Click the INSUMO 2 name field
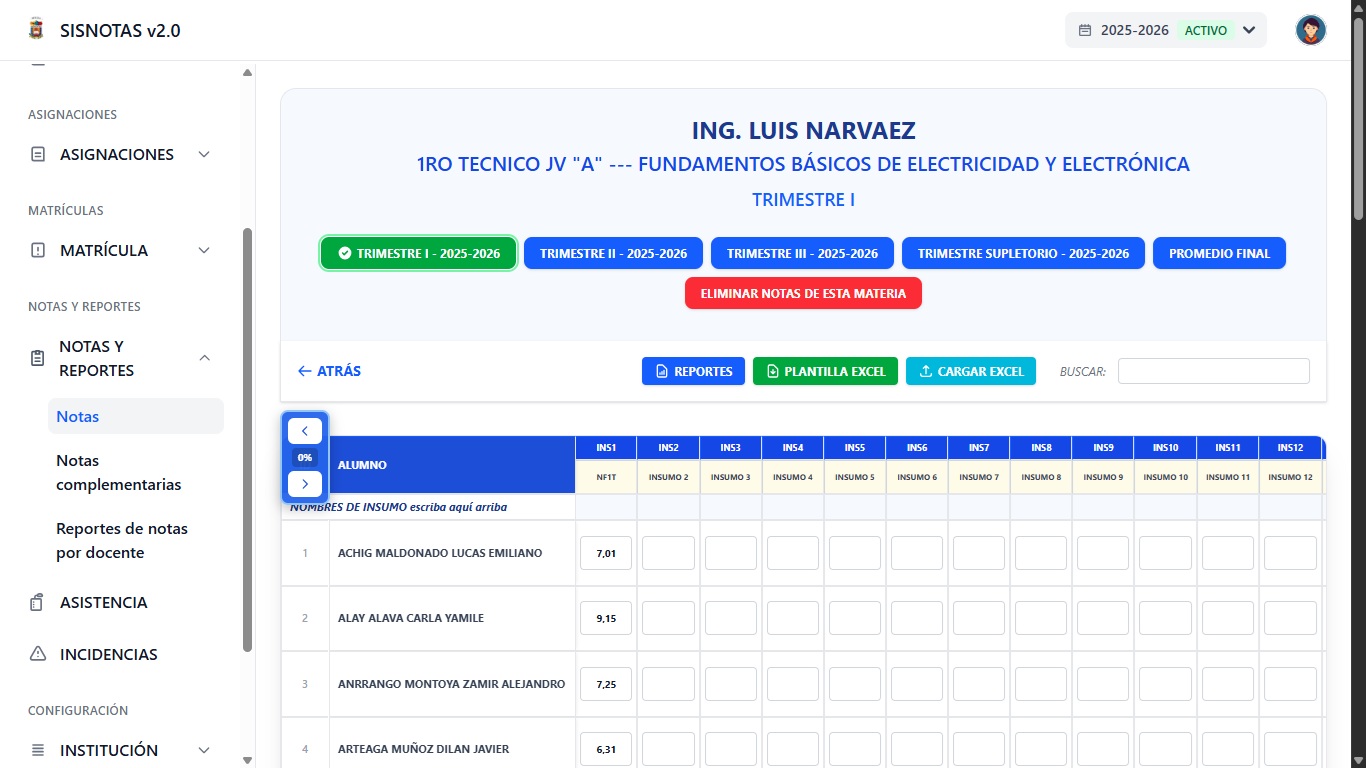The width and height of the screenshot is (1366, 768). point(668,477)
